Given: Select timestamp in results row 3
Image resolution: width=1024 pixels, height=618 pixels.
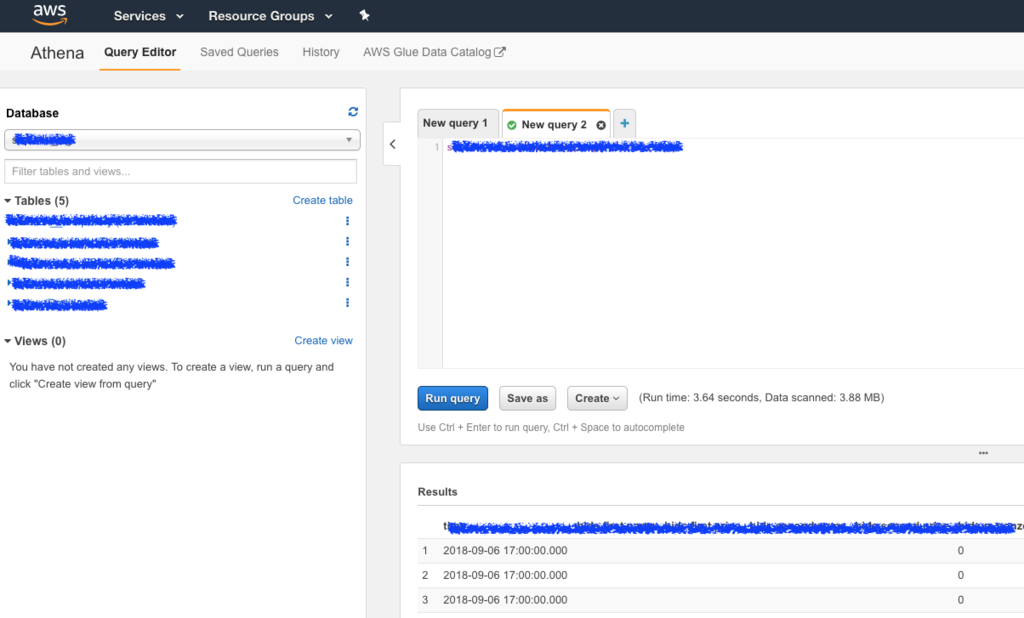Looking at the screenshot, I should pos(505,600).
